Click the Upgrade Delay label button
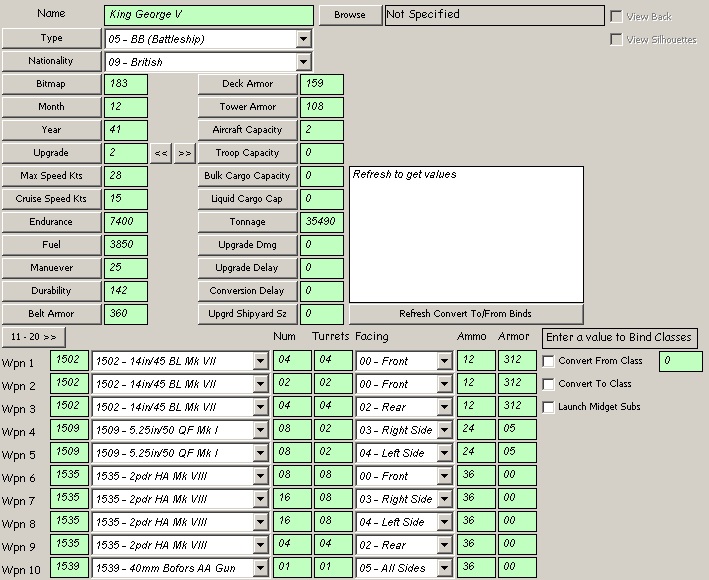The width and height of the screenshot is (709, 580). [248, 268]
